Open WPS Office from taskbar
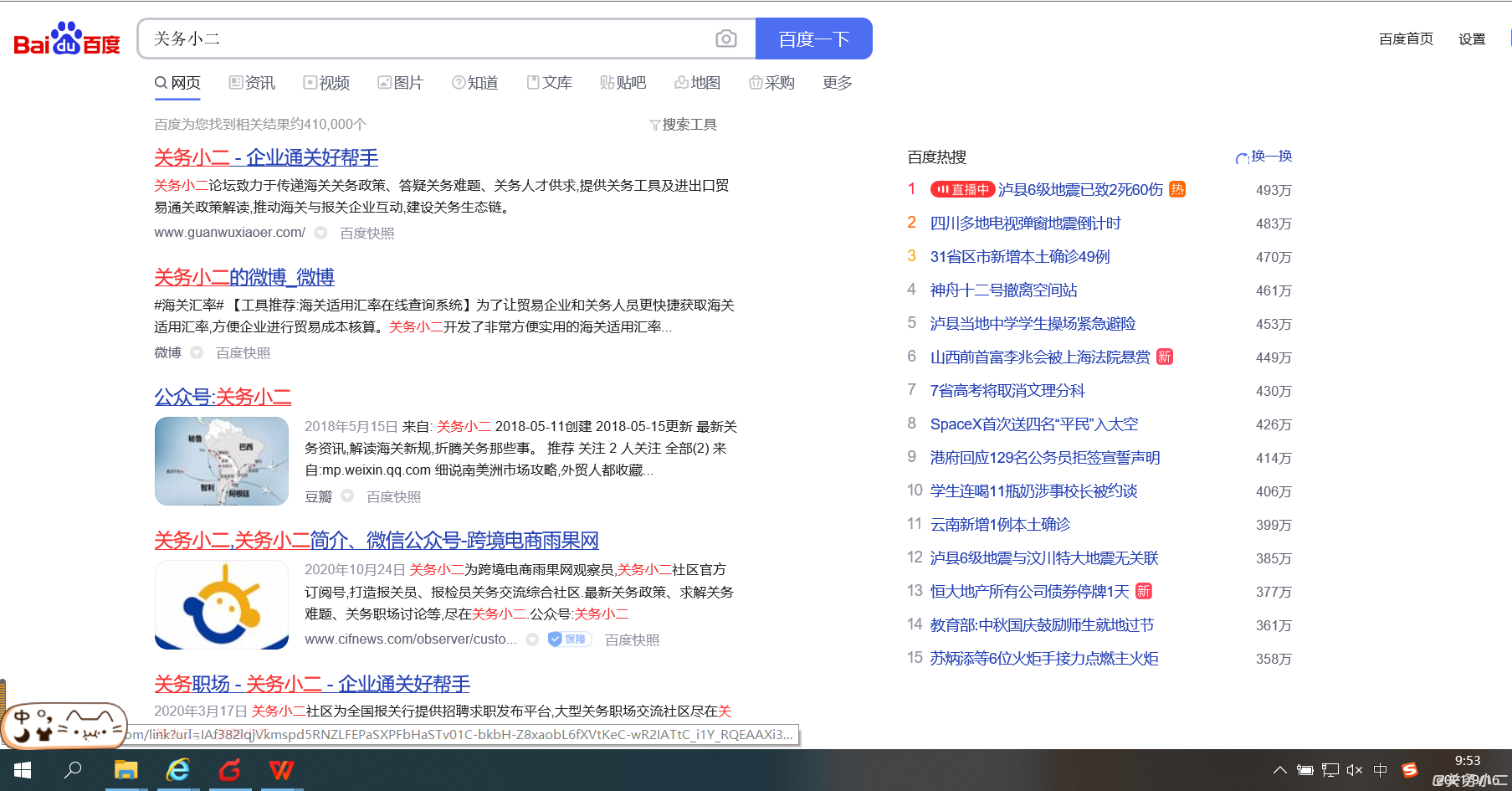1512x791 pixels. click(282, 770)
